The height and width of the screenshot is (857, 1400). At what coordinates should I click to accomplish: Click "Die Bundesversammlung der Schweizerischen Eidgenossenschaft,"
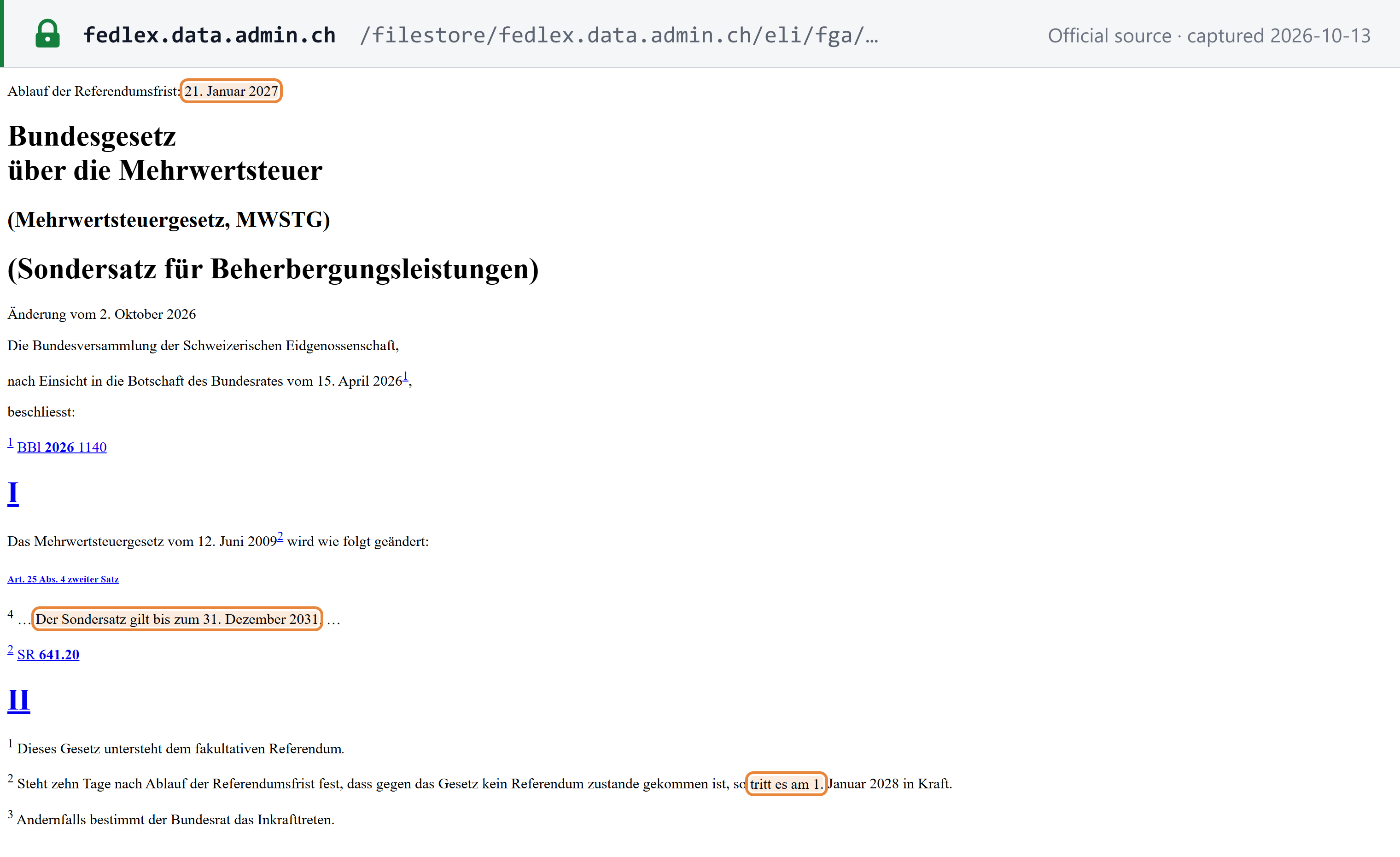pos(204,346)
